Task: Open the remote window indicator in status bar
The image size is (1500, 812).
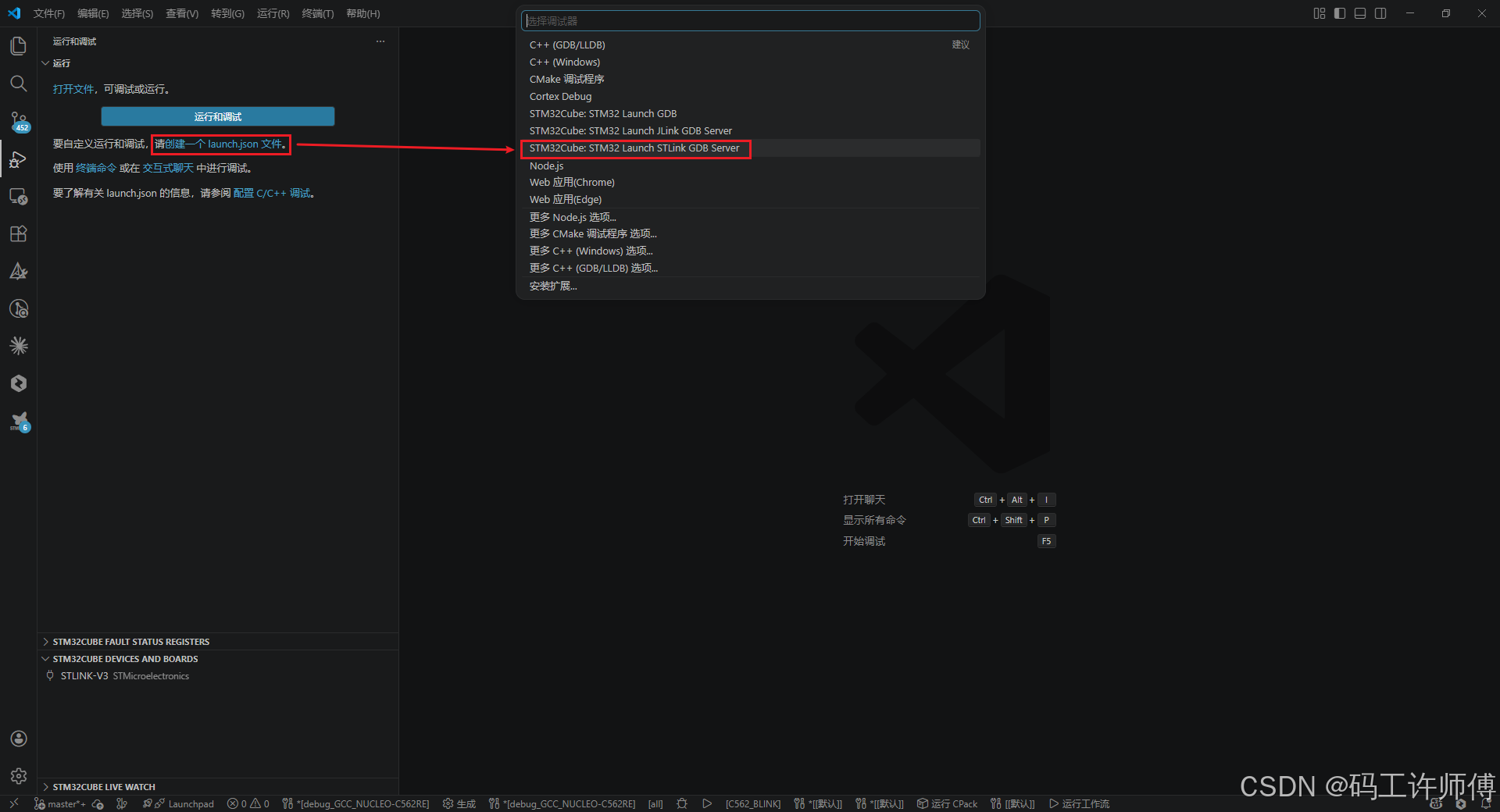Action: pyautogui.click(x=14, y=803)
